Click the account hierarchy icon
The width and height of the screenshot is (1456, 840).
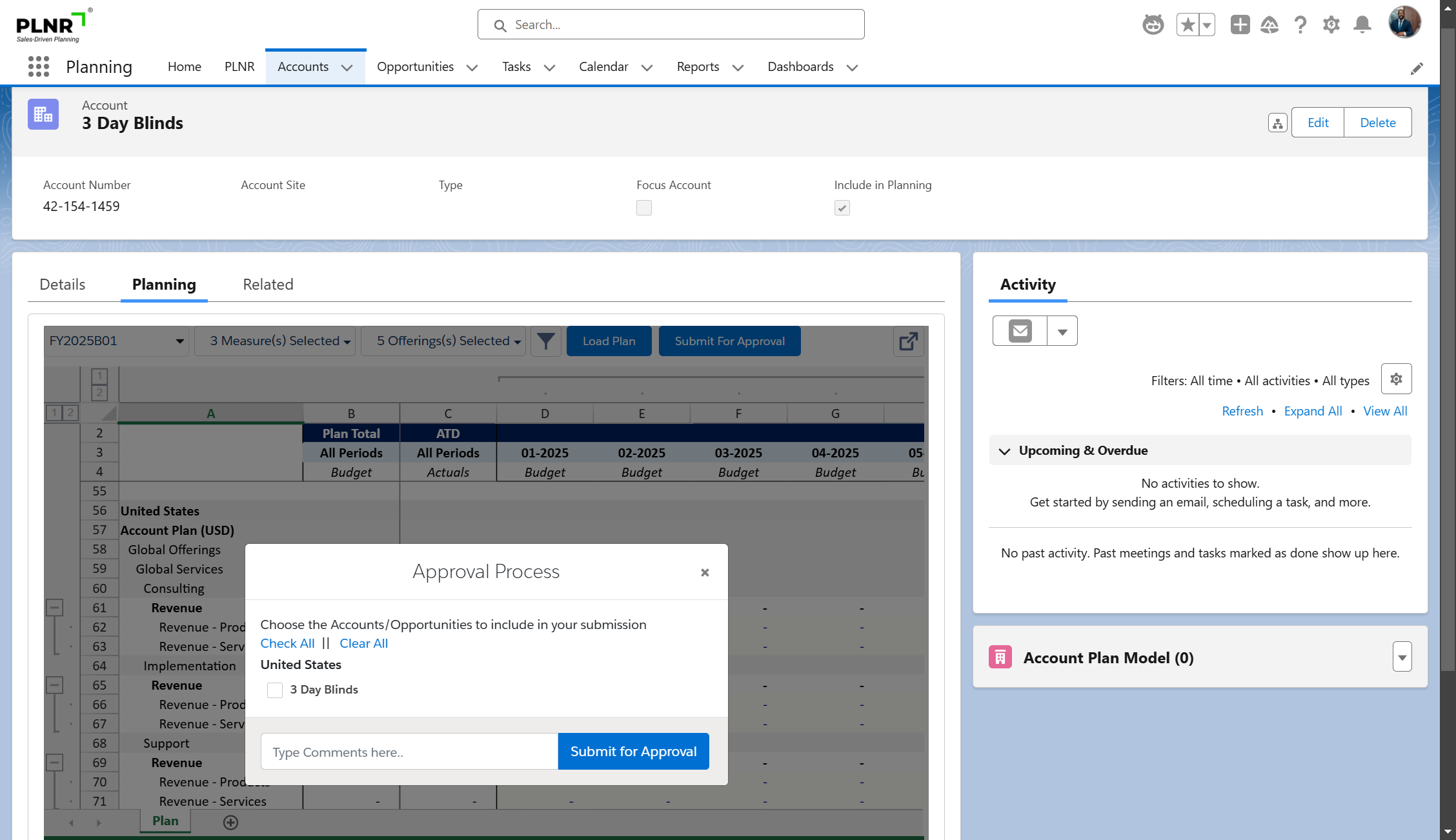coord(1277,123)
